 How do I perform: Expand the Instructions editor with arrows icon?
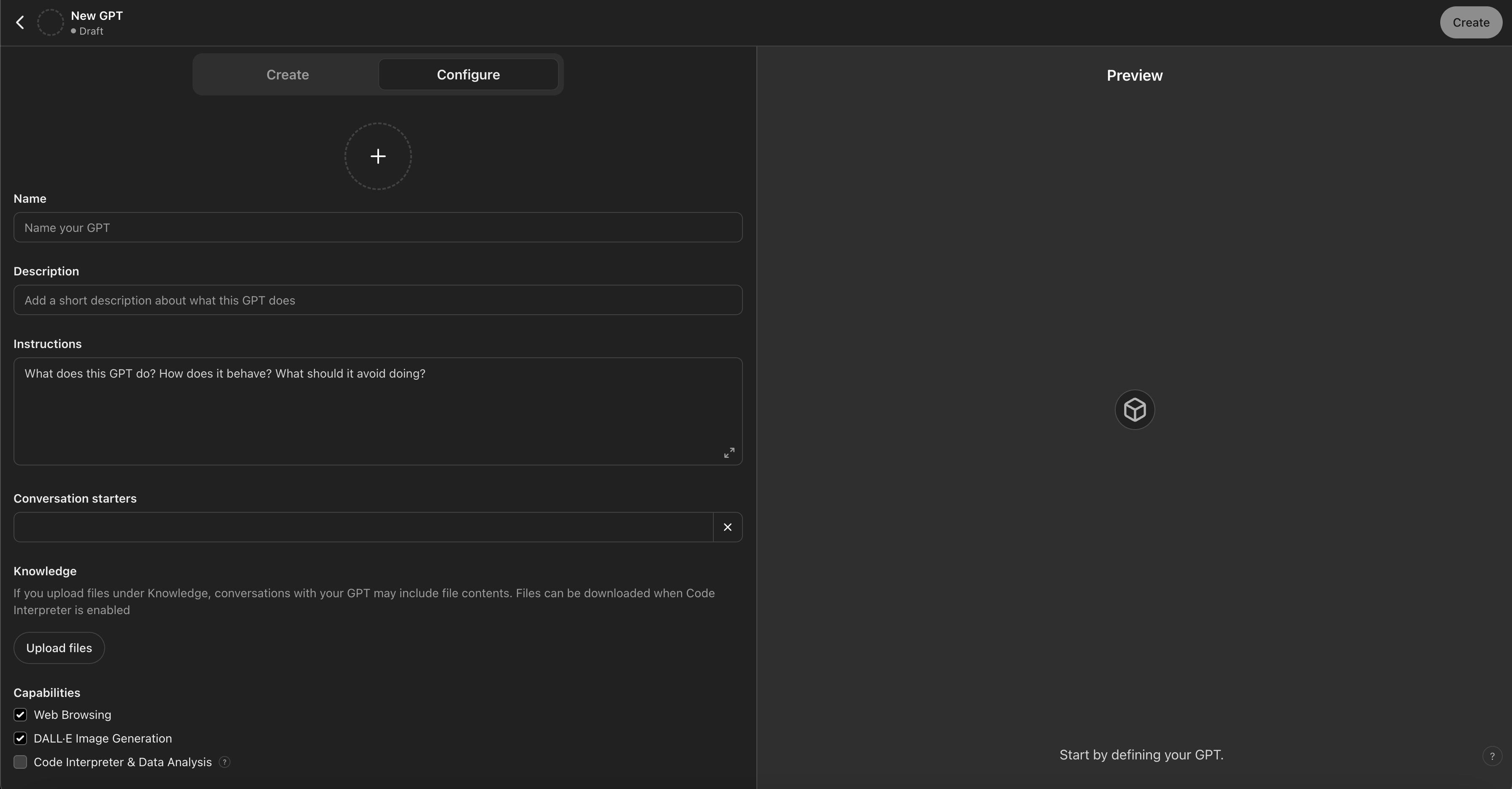click(729, 453)
